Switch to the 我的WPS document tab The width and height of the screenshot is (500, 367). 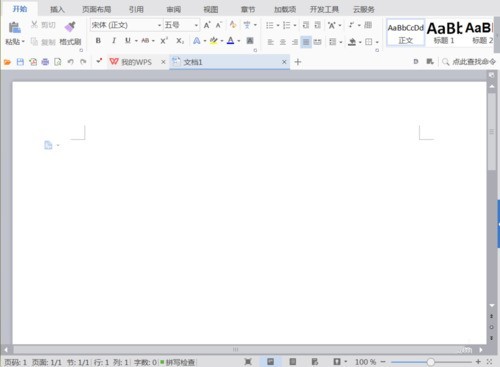136,62
